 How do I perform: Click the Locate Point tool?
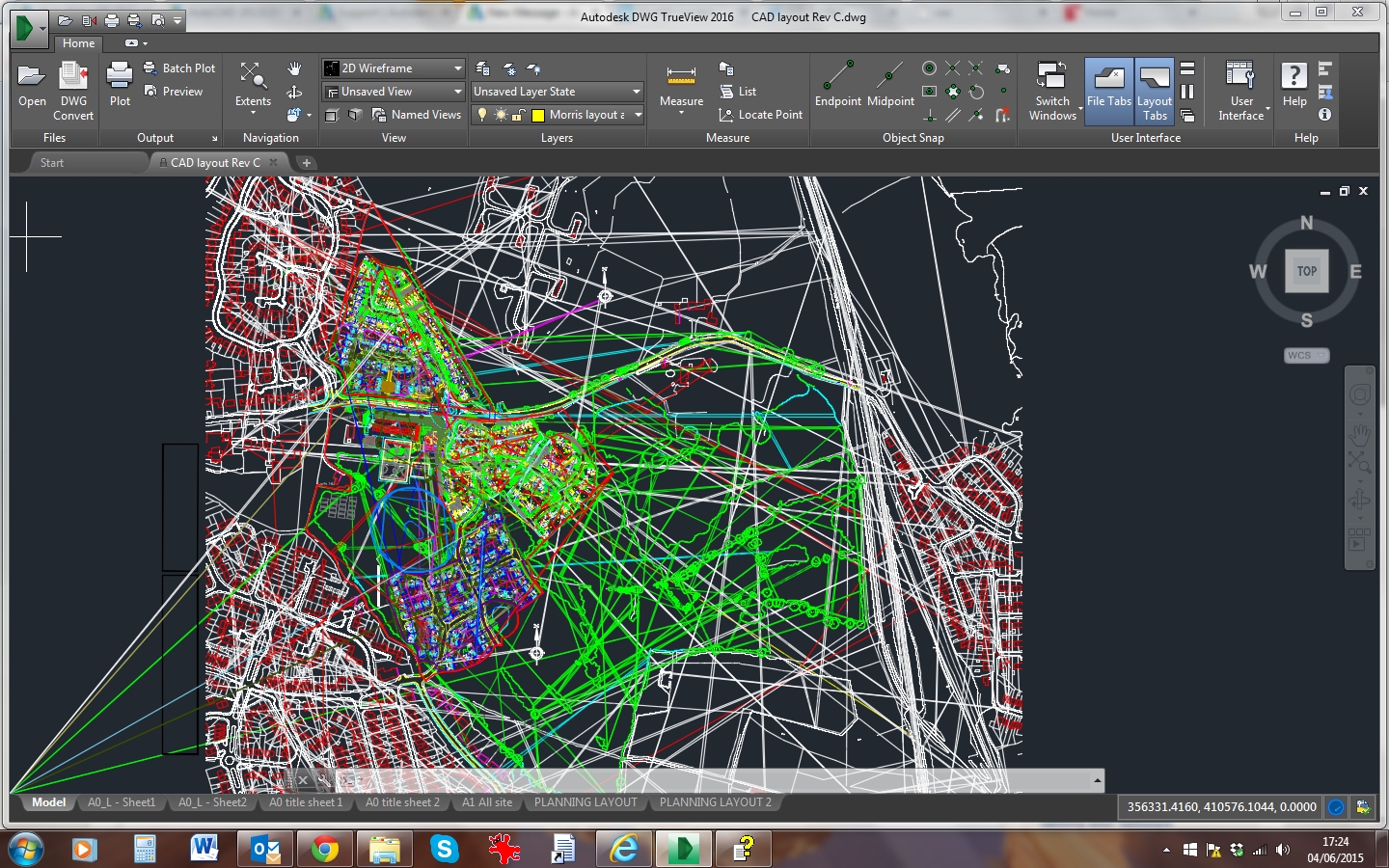click(760, 115)
